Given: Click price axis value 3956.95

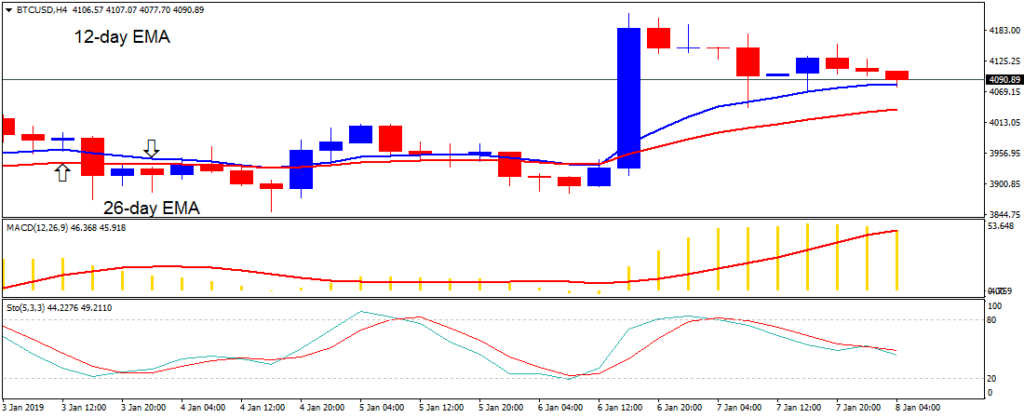Looking at the screenshot, I should [1006, 154].
